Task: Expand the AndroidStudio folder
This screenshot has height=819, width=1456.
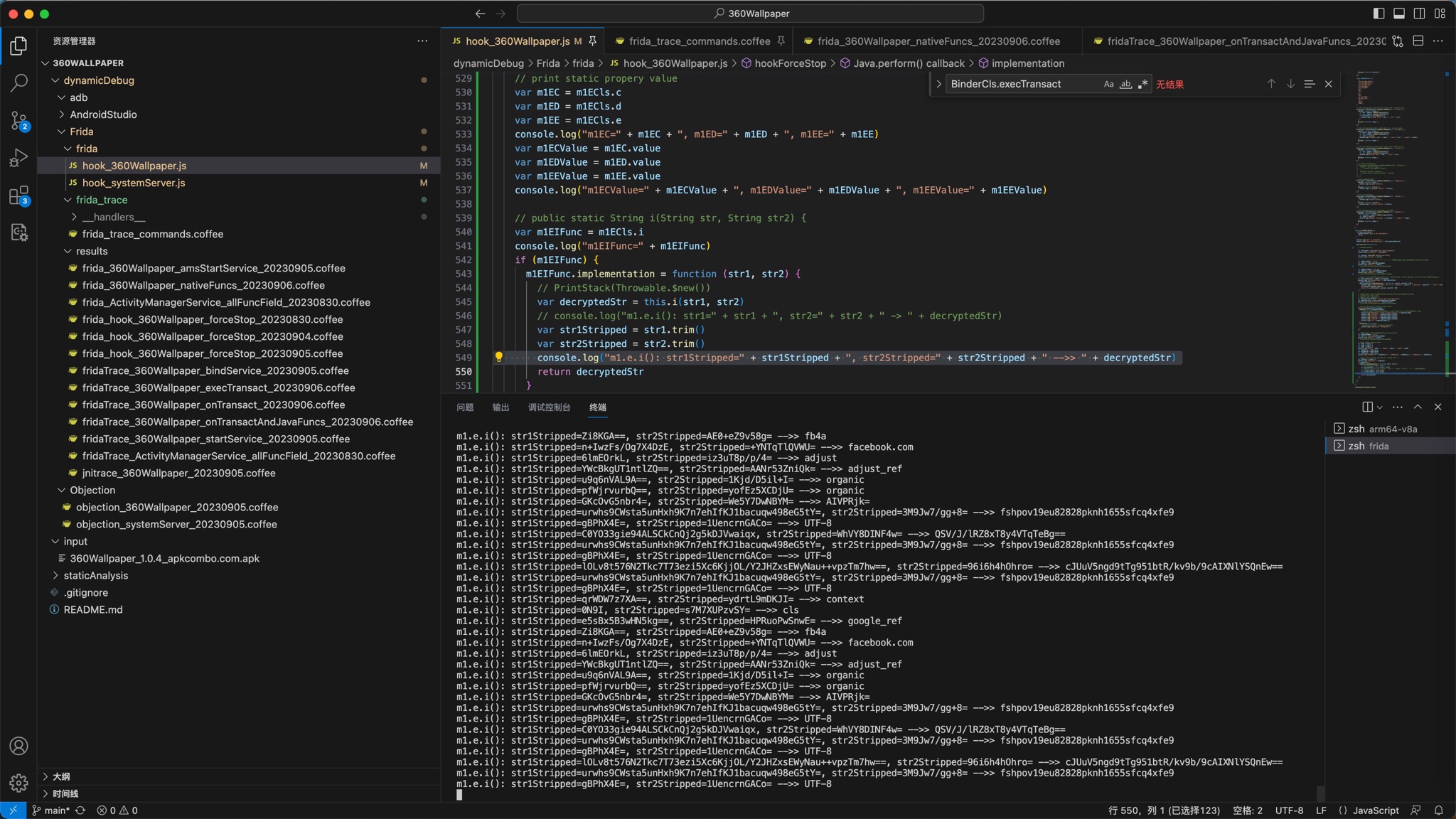Action: (x=103, y=114)
